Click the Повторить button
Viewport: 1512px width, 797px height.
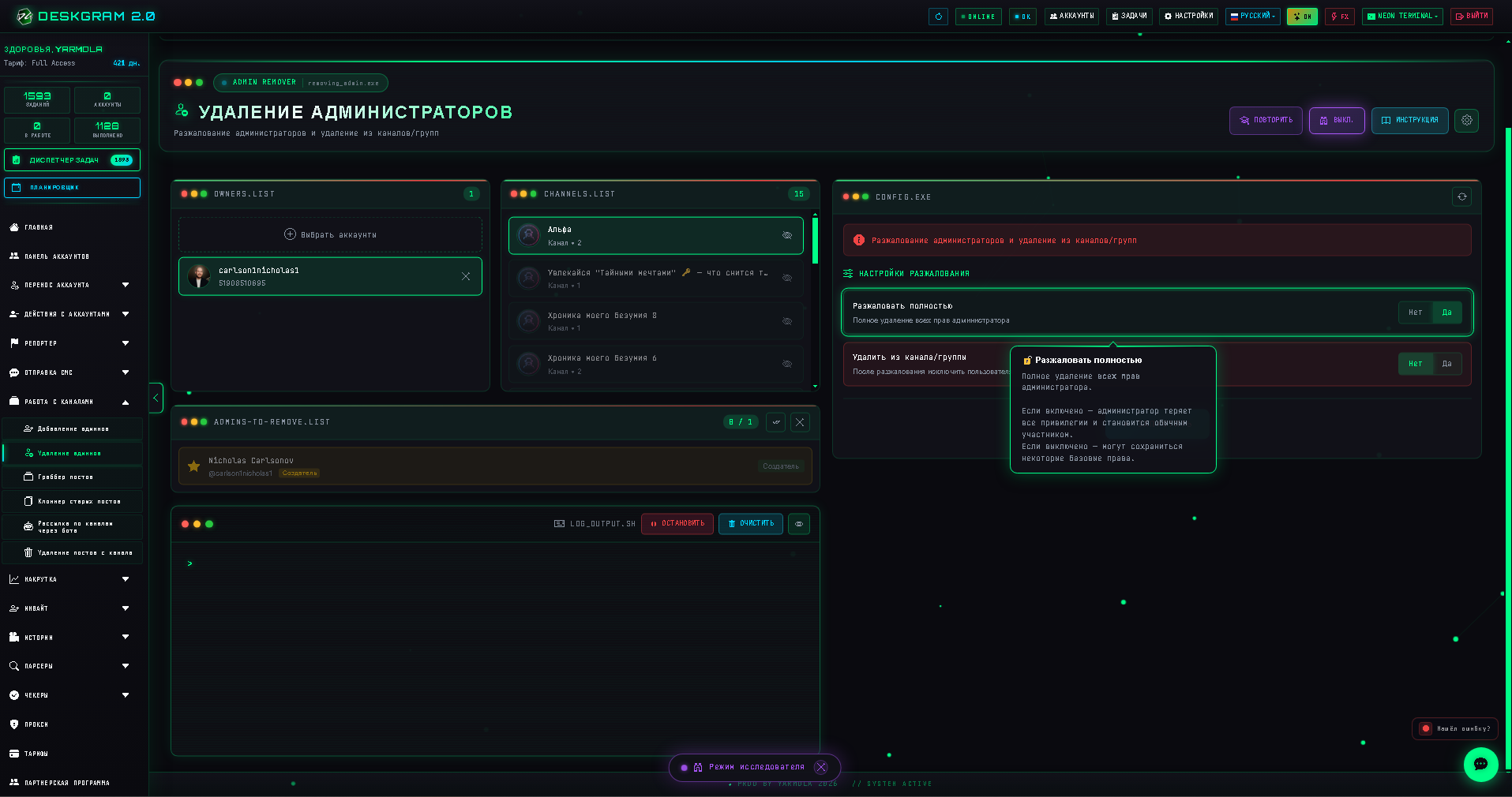[1266, 121]
